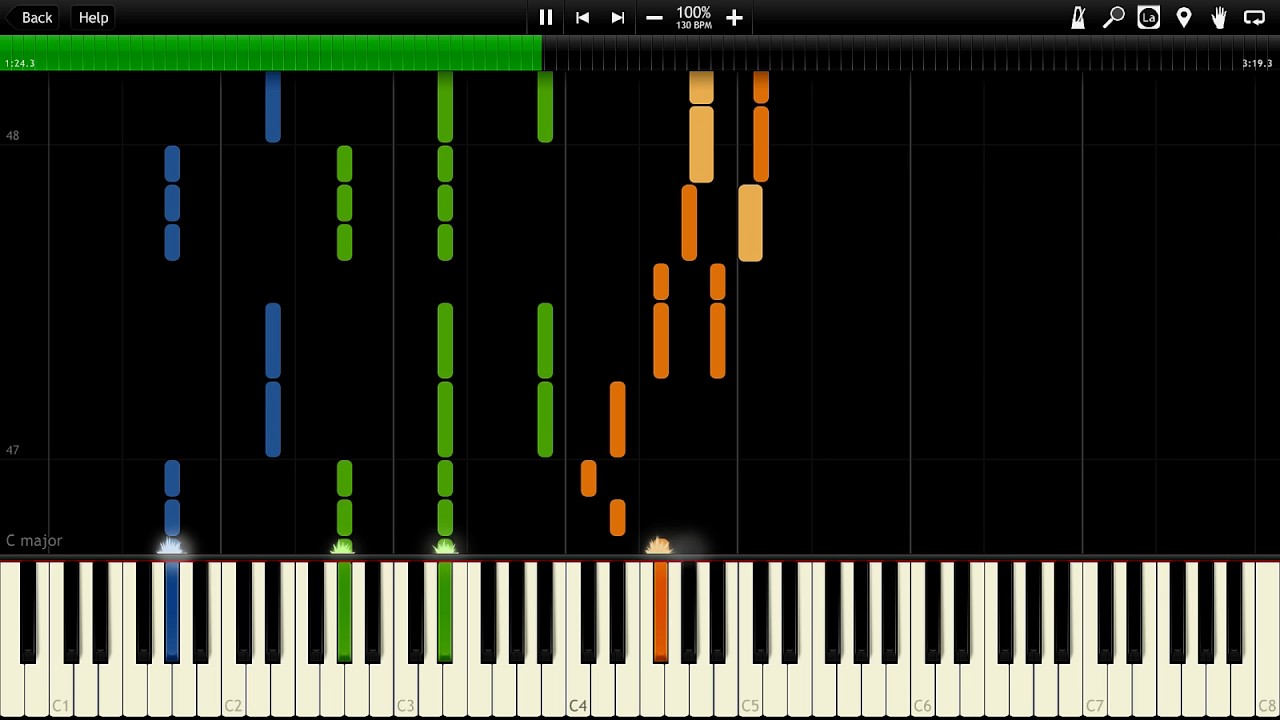Click the 1:24.3 elapsed time label

20,63
